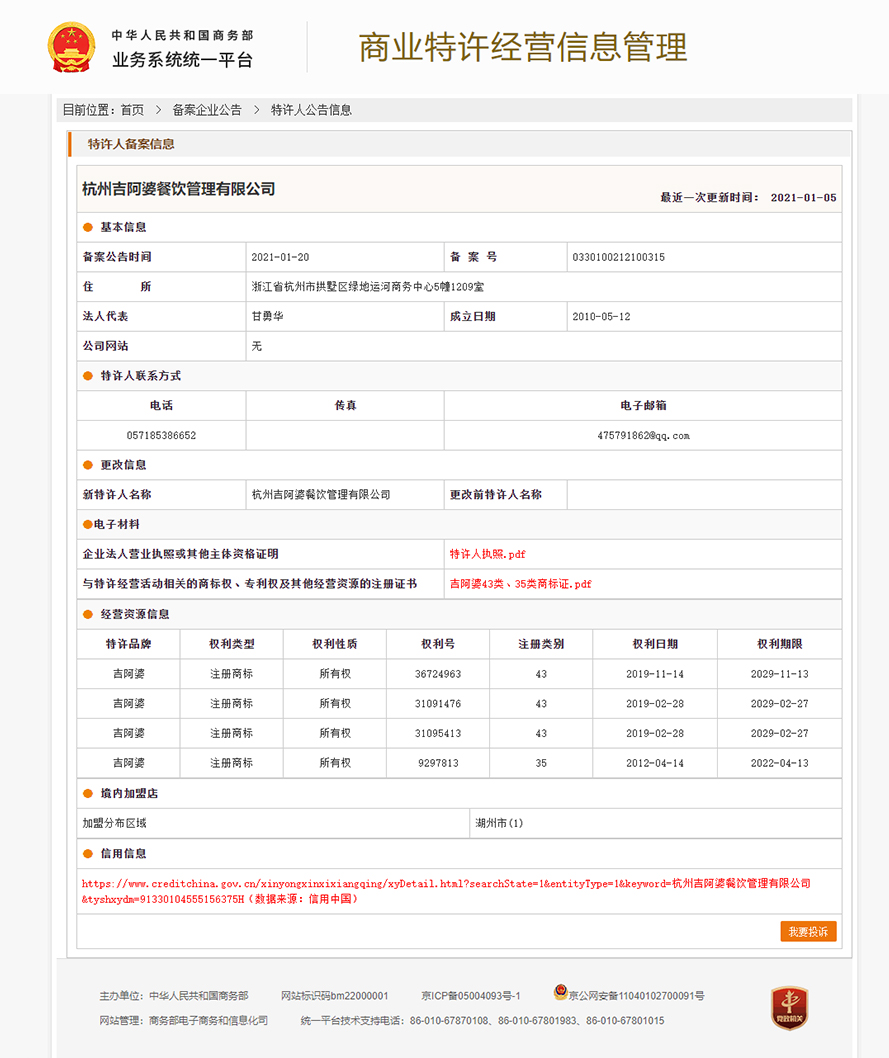Screen dimensions: 889x1058
Task: Click 境内加盟店 section heading
Action: [130, 794]
